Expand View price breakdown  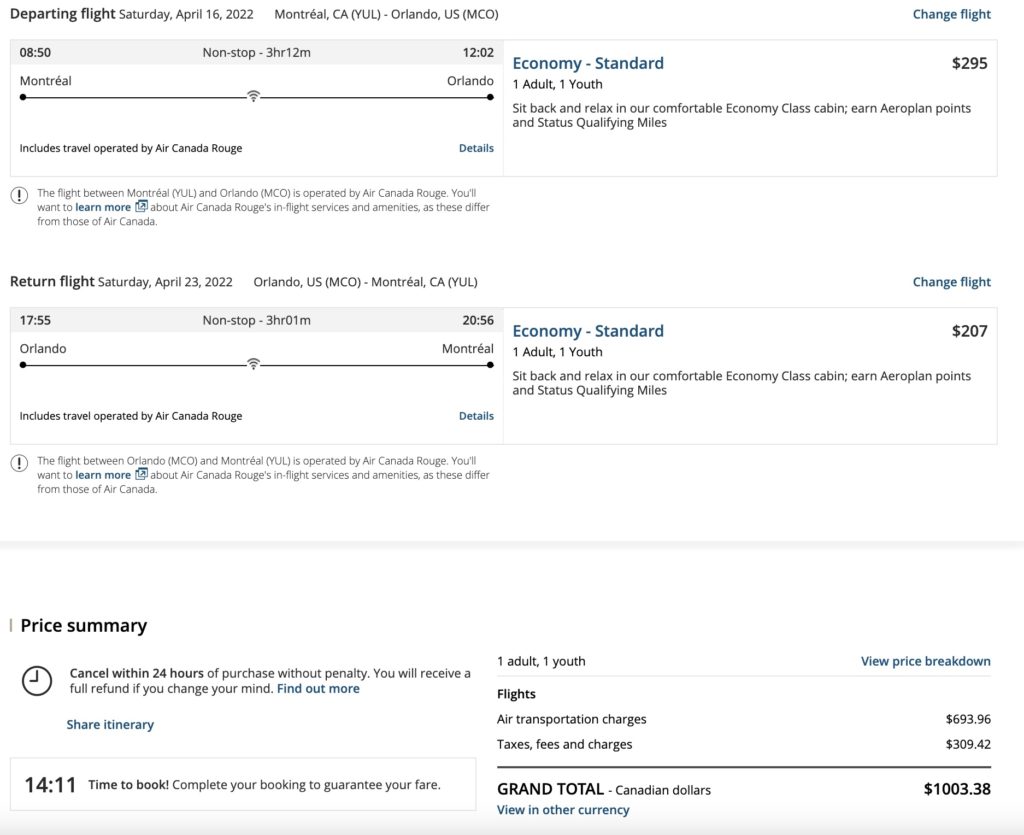[925, 661]
